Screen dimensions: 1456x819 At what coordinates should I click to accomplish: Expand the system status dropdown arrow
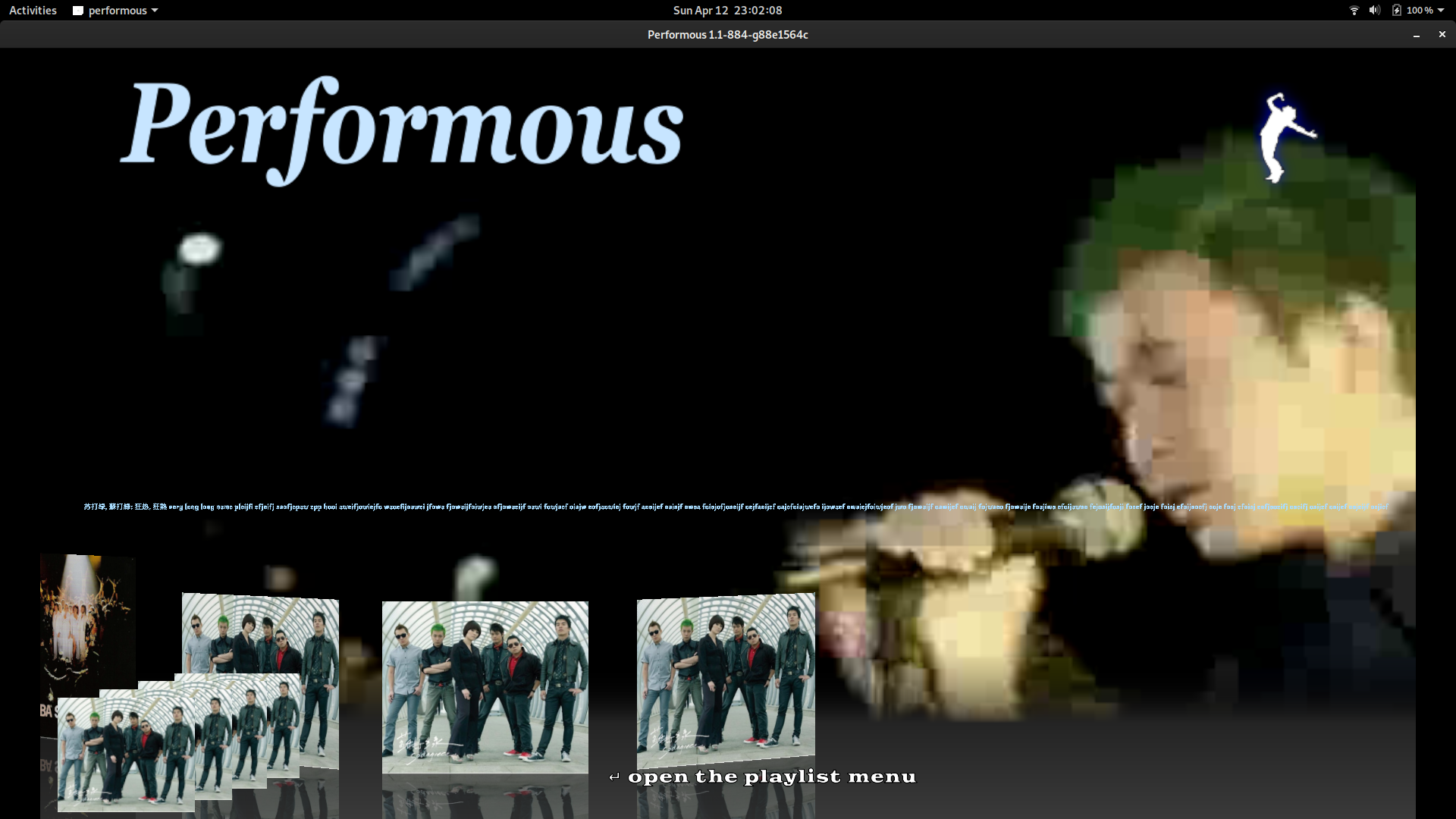(1442, 10)
